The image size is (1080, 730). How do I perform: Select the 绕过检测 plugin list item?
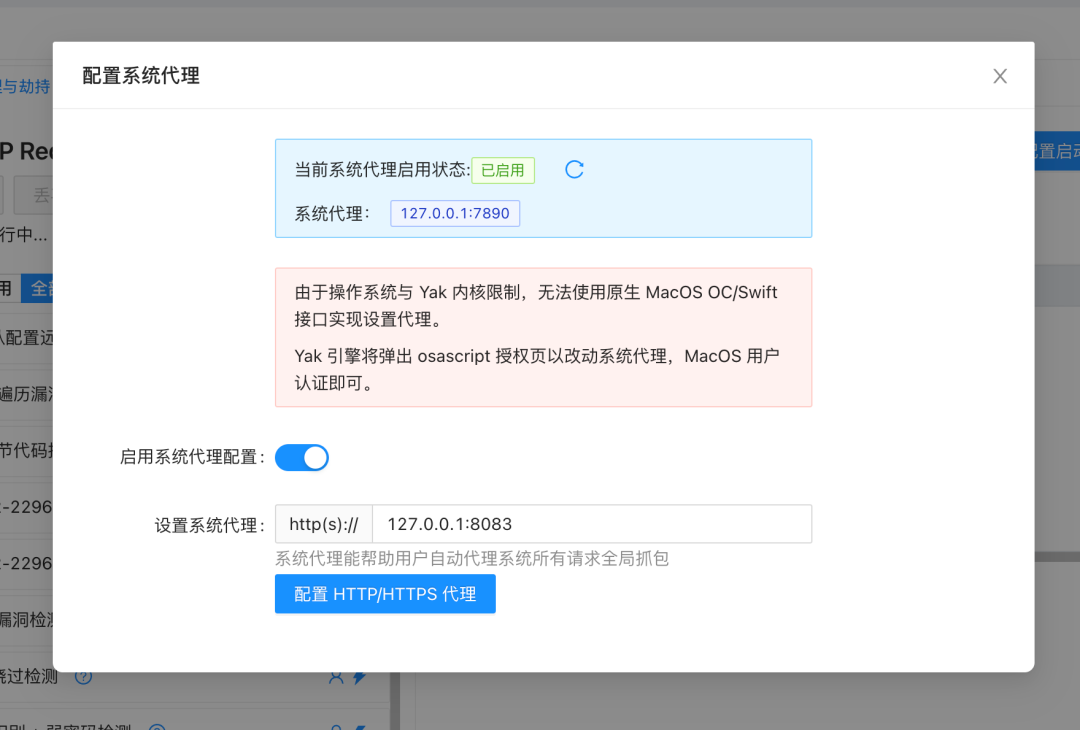click(x=30, y=677)
